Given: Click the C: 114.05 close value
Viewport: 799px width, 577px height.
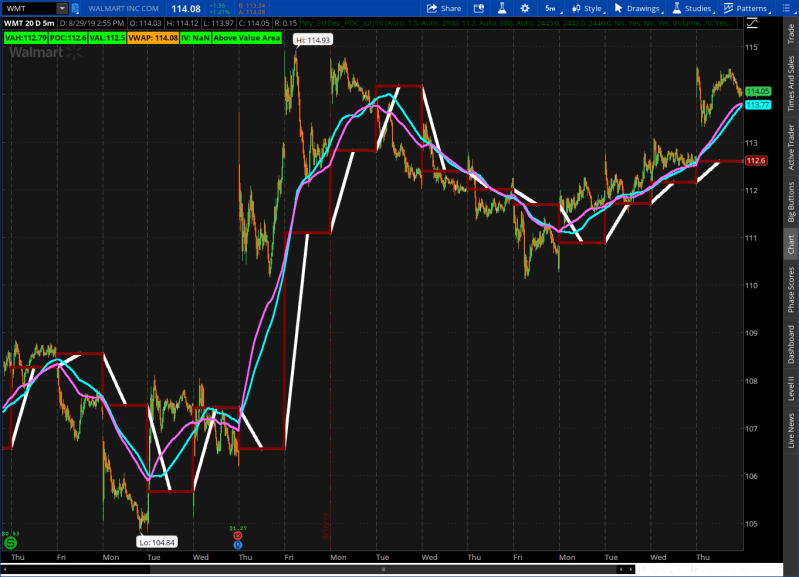Looking at the screenshot, I should click(254, 23).
